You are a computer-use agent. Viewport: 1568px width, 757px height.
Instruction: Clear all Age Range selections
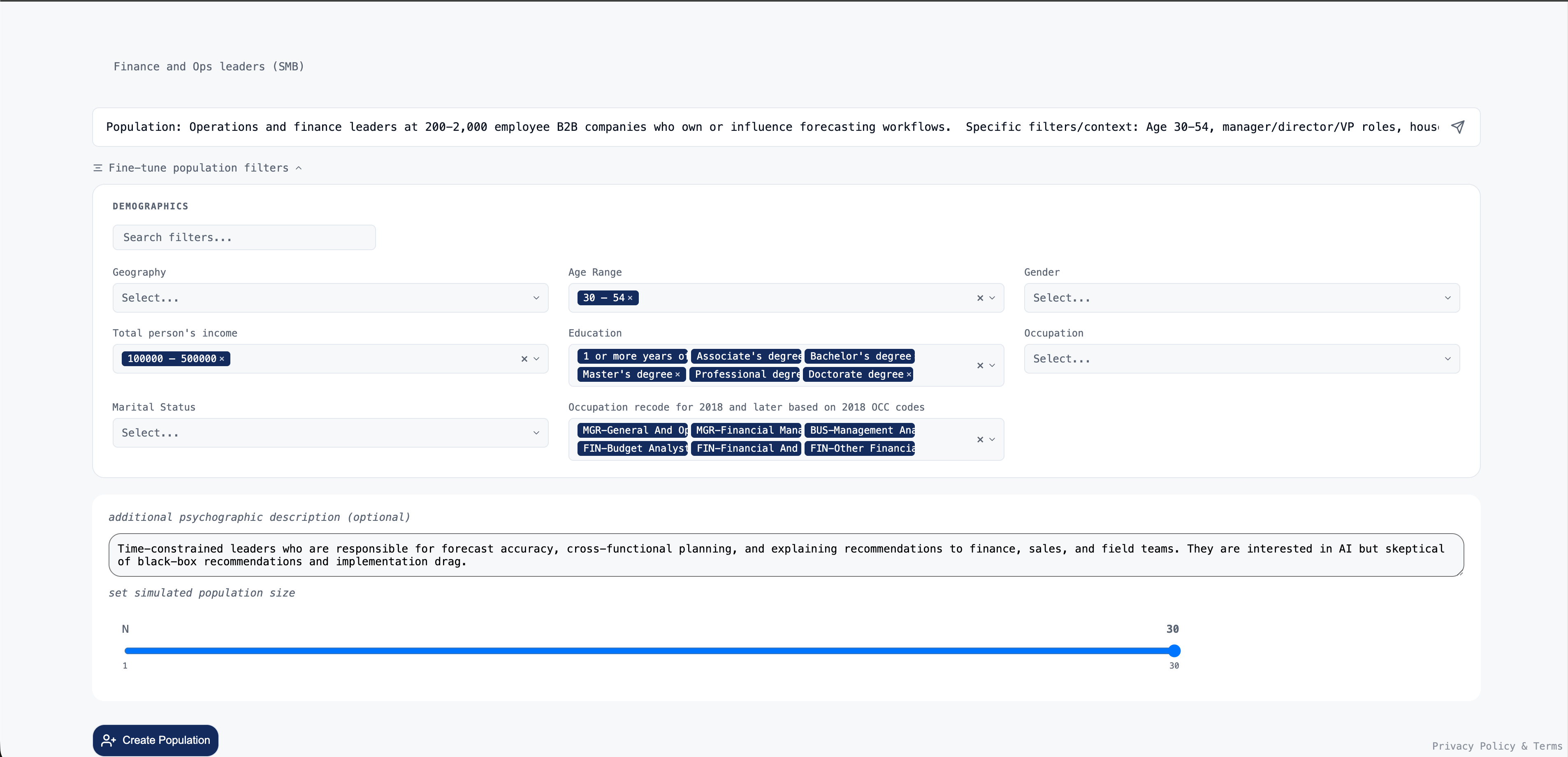click(979, 298)
